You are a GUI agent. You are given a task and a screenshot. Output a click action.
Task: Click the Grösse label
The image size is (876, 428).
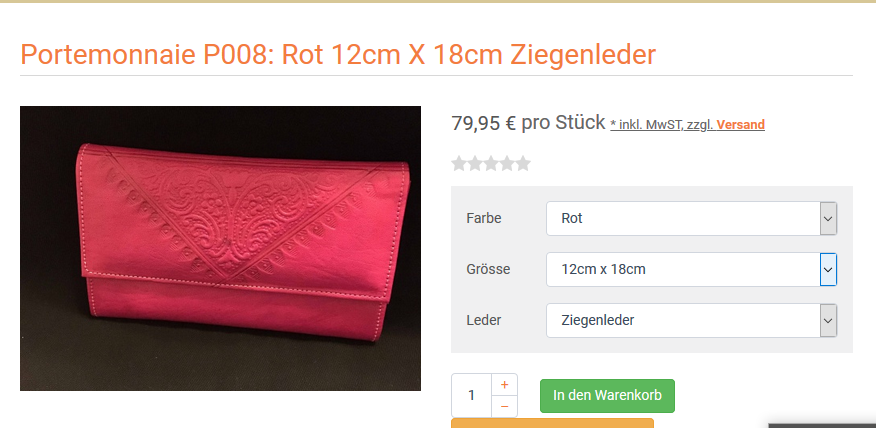tap(488, 269)
